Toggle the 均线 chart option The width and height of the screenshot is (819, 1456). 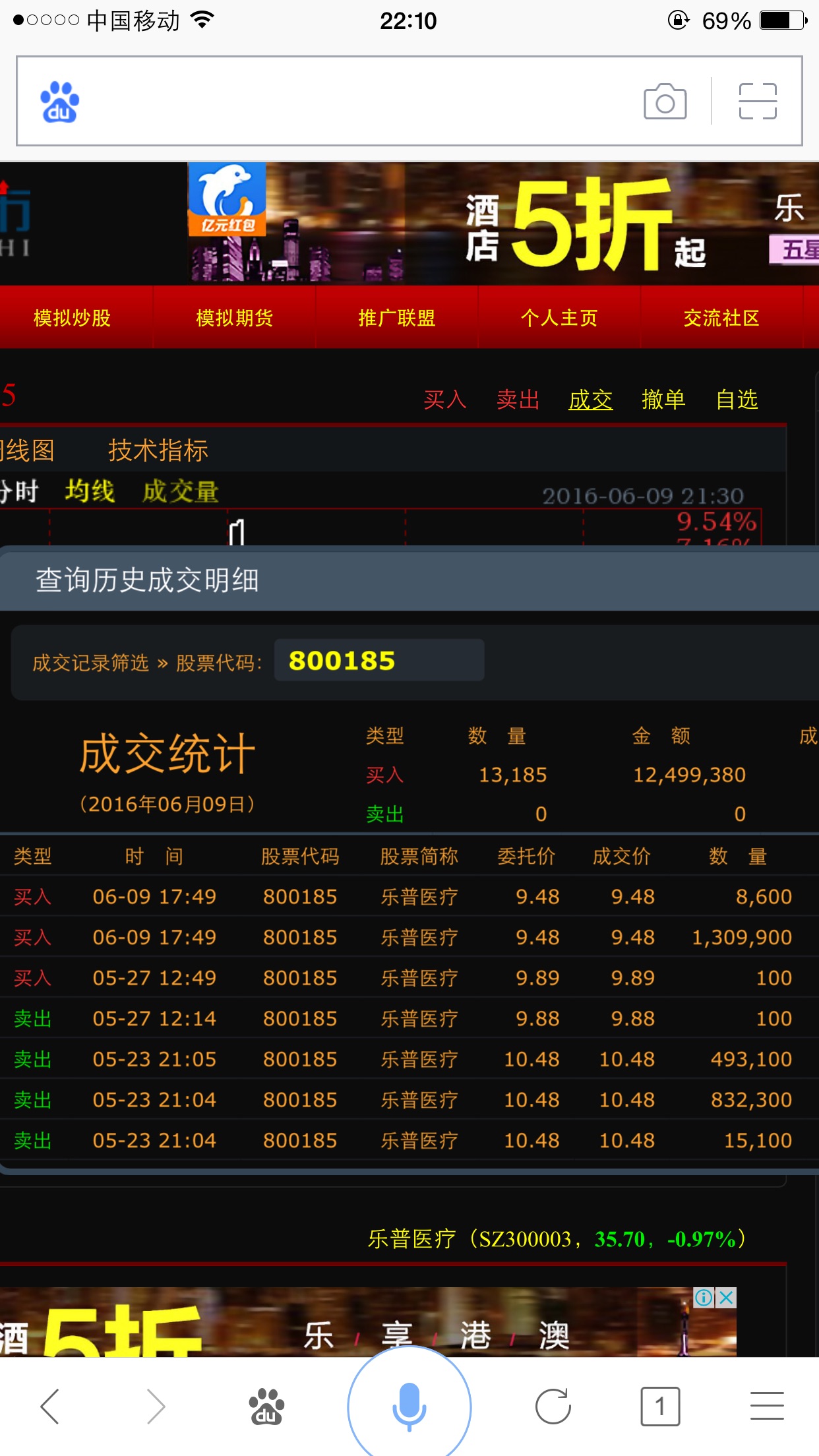90,491
